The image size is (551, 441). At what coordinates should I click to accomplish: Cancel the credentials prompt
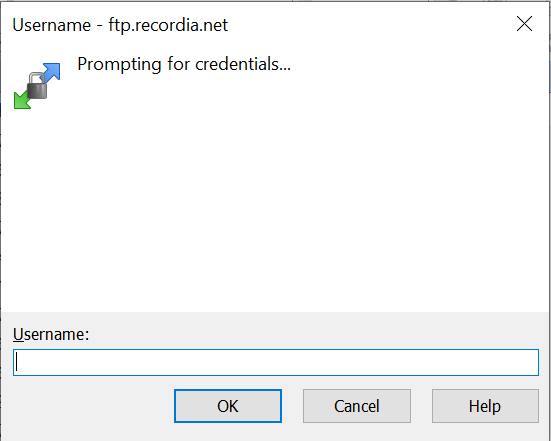[357, 406]
